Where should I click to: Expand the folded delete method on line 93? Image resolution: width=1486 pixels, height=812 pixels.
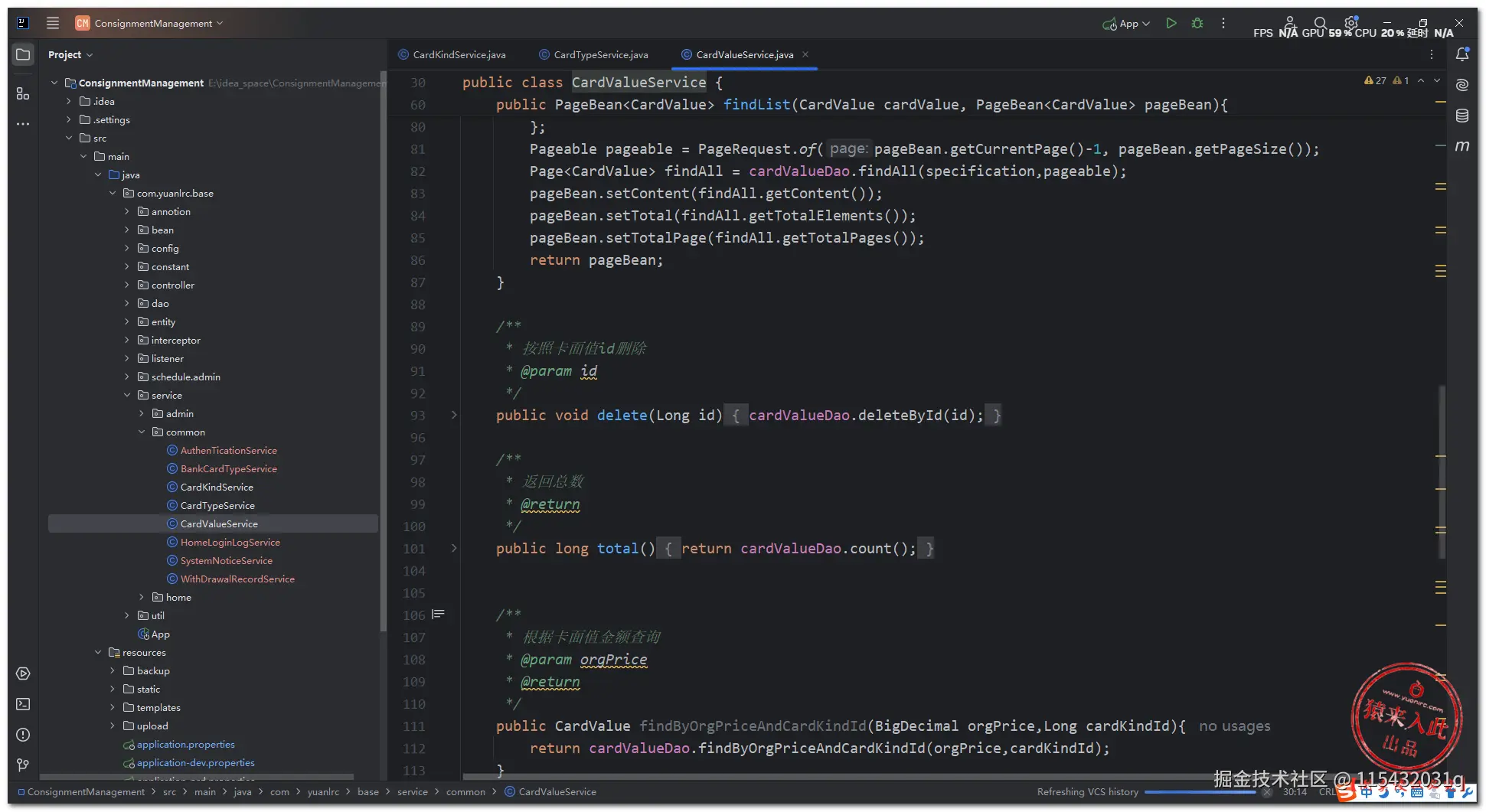(x=454, y=416)
